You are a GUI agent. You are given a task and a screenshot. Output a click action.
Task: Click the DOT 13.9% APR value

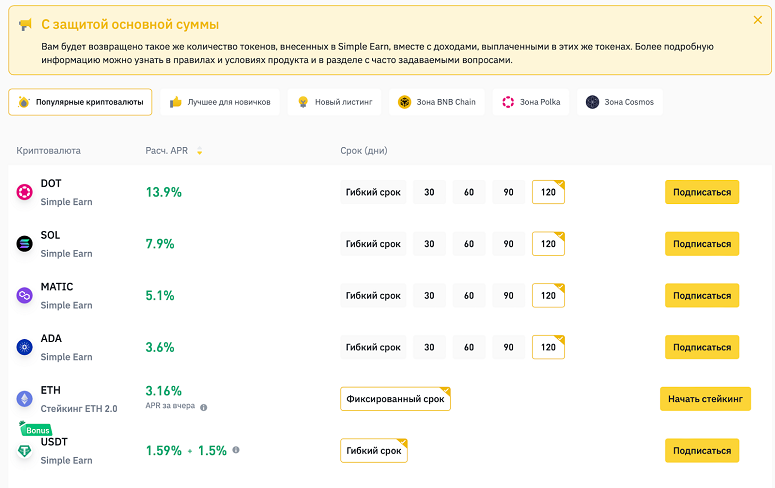point(164,192)
